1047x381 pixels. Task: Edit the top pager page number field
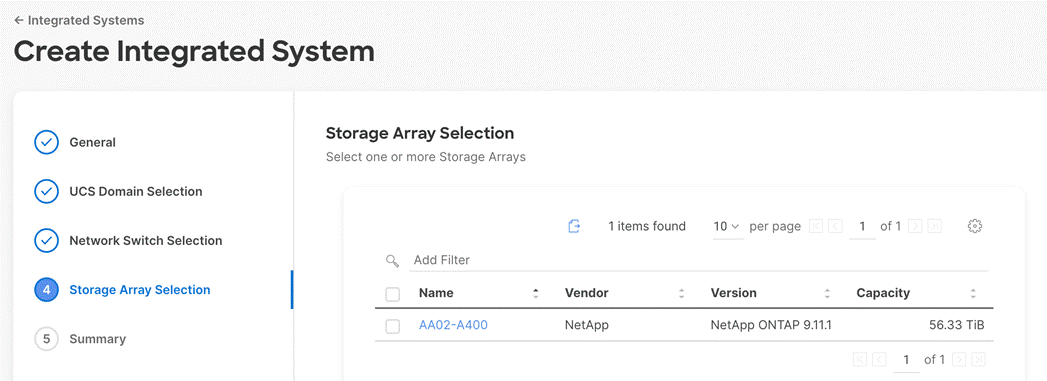(862, 227)
